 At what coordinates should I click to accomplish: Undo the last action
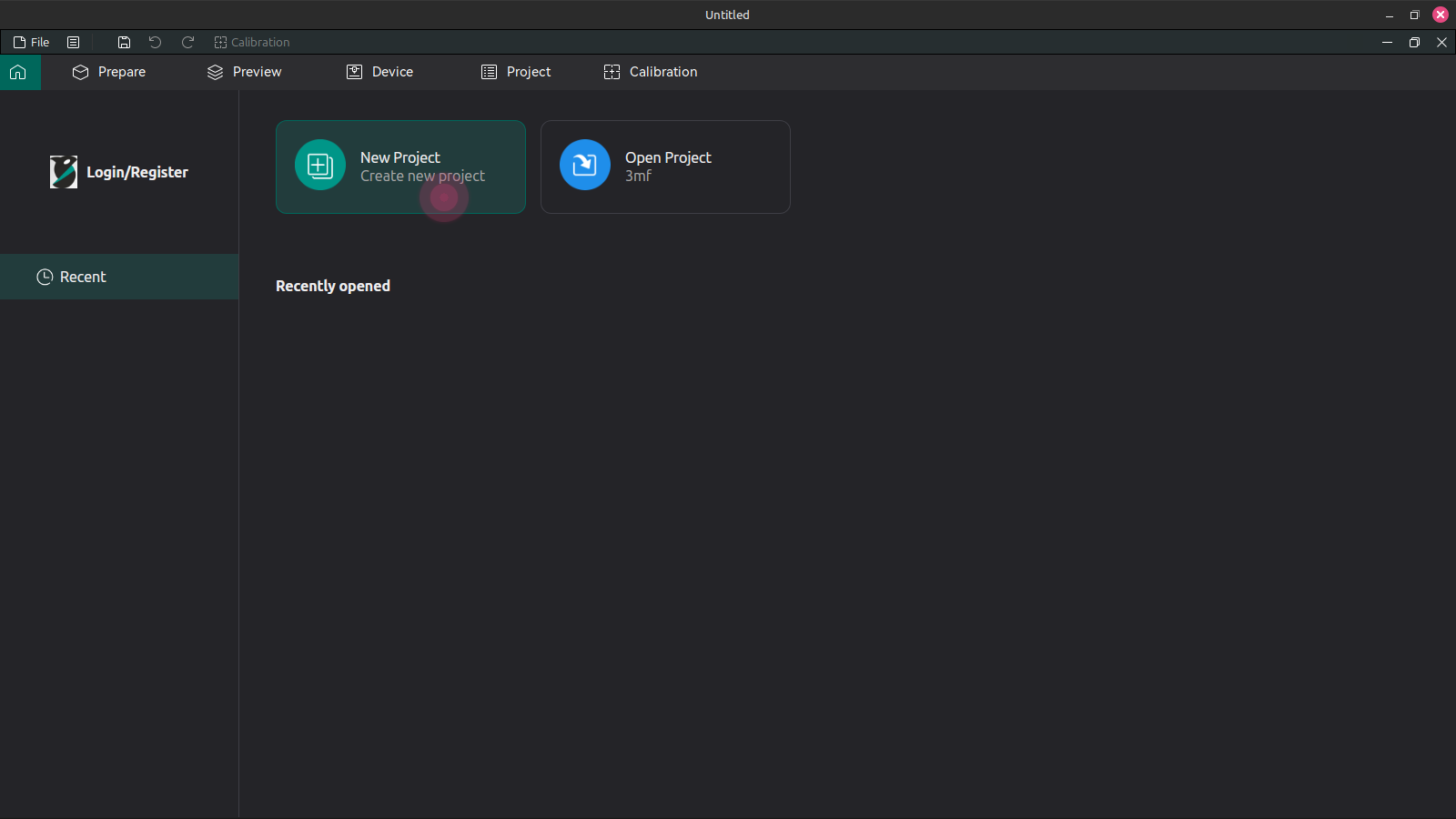click(155, 42)
